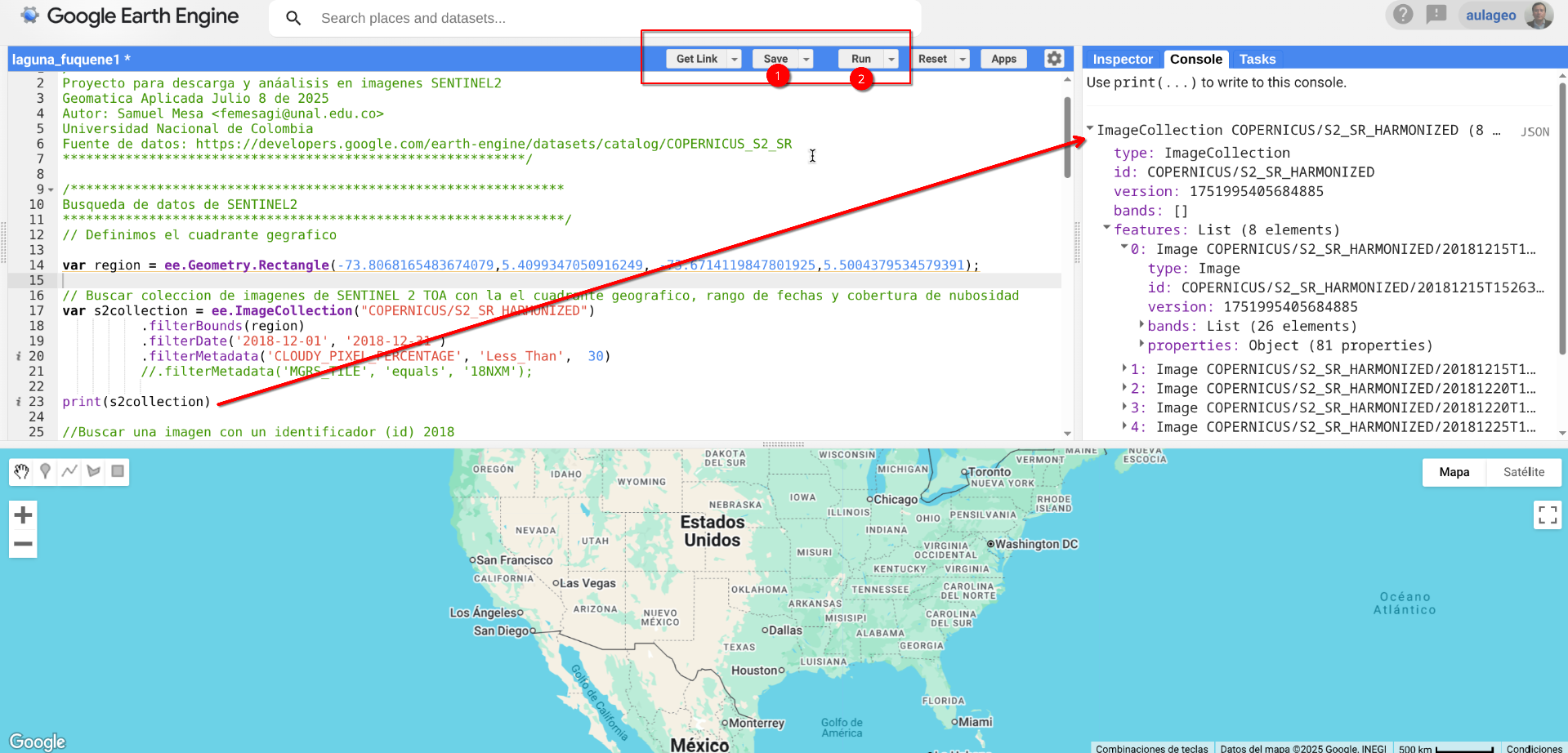
Task: Zoom out on the map
Action: pos(23,544)
